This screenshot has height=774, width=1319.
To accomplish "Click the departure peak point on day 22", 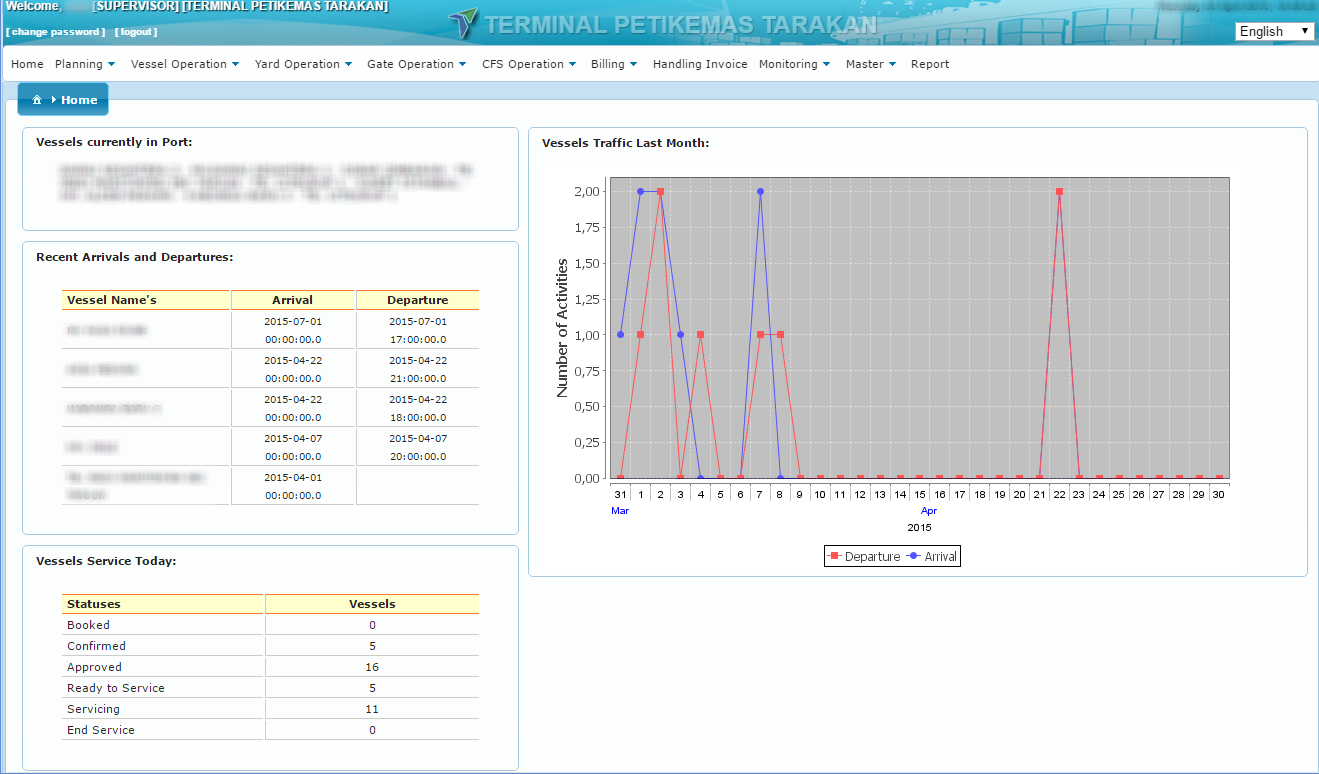I will [1059, 191].
